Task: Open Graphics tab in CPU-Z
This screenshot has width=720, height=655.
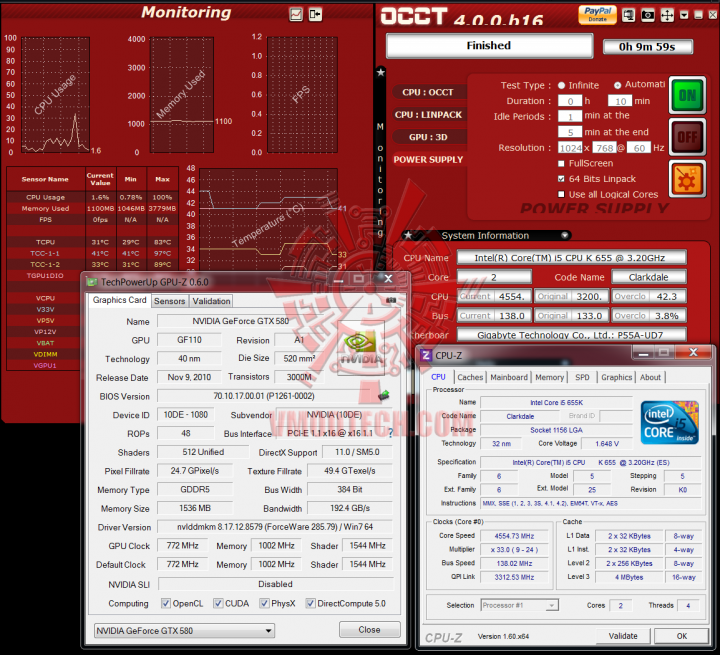Action: (x=616, y=377)
